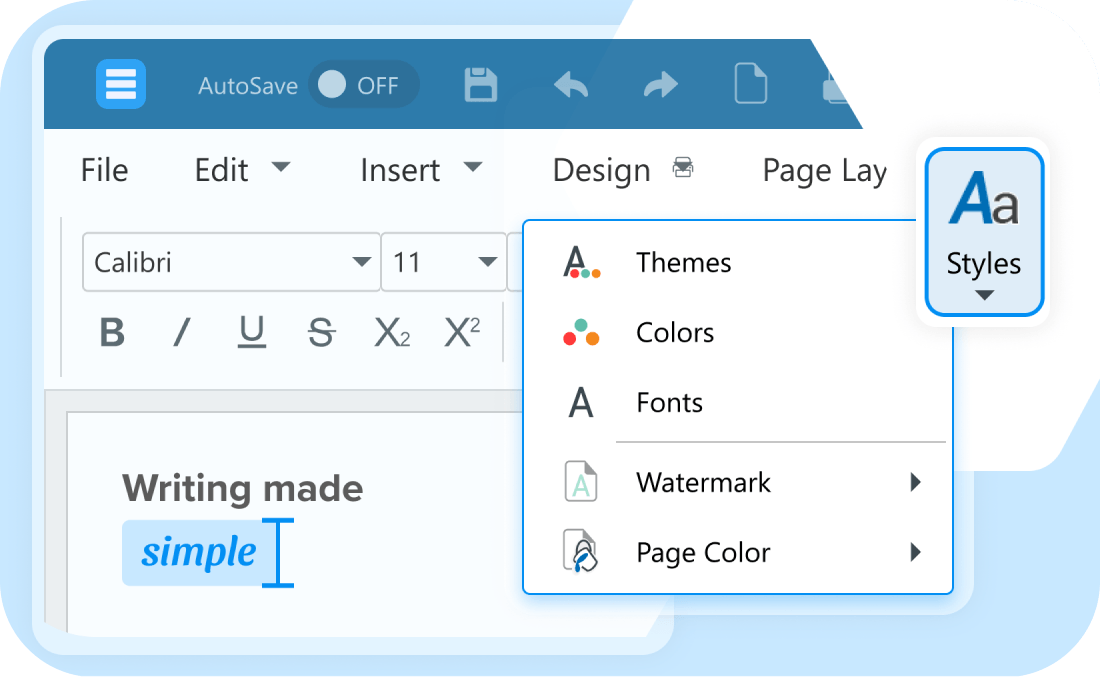Screen dimensions: 1100x678
Task: Open the File menu
Action: pos(104,171)
